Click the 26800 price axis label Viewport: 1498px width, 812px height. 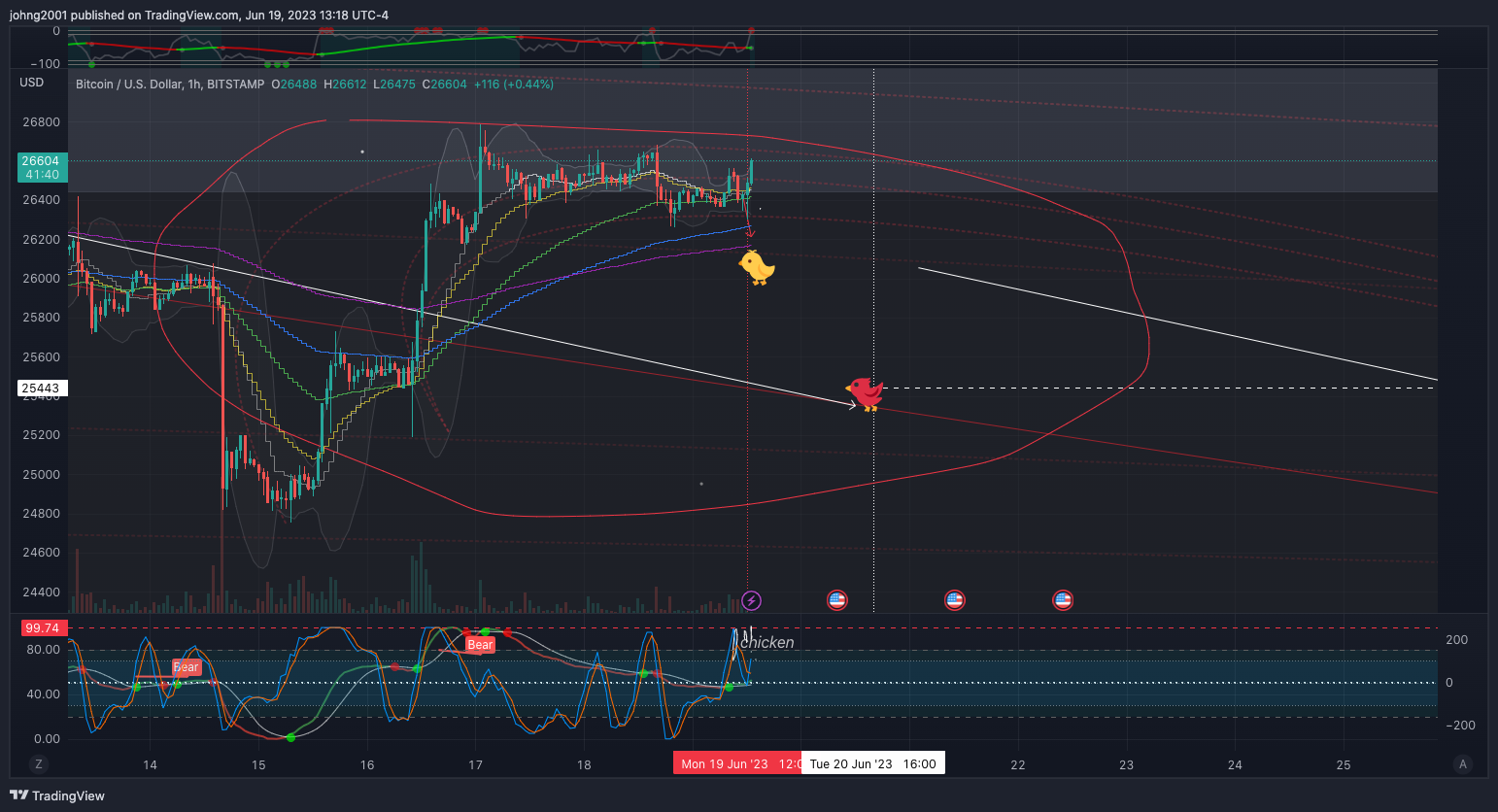(x=41, y=122)
